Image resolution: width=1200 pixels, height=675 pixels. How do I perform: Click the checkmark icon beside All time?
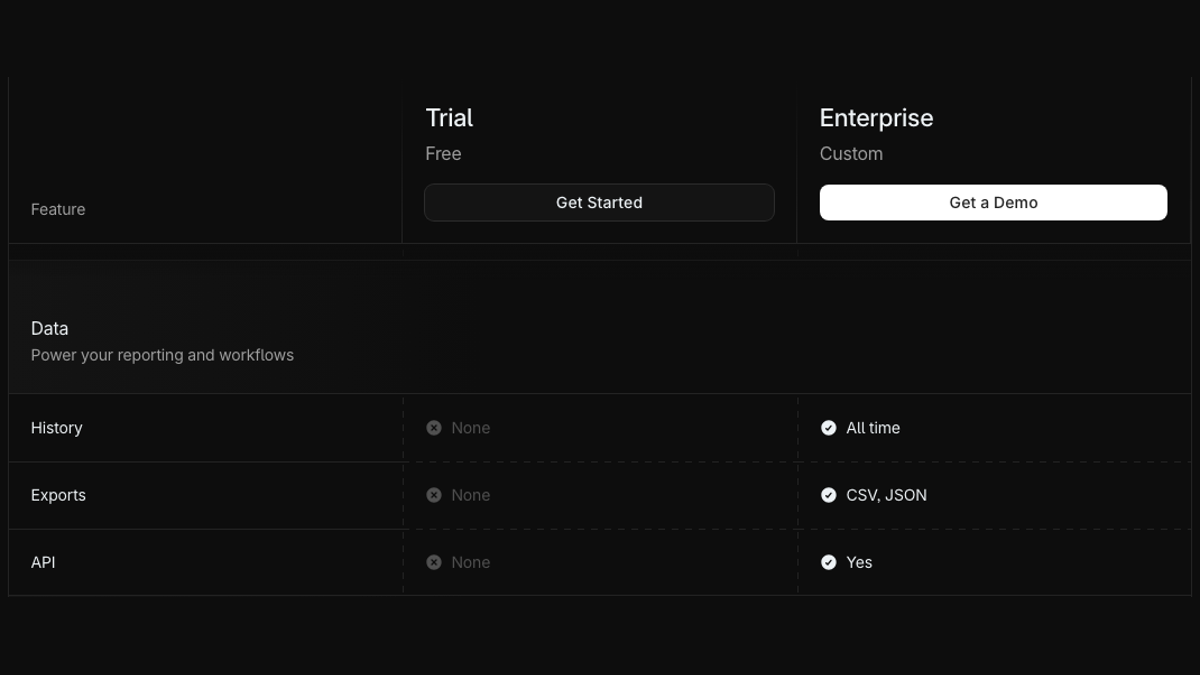click(828, 428)
